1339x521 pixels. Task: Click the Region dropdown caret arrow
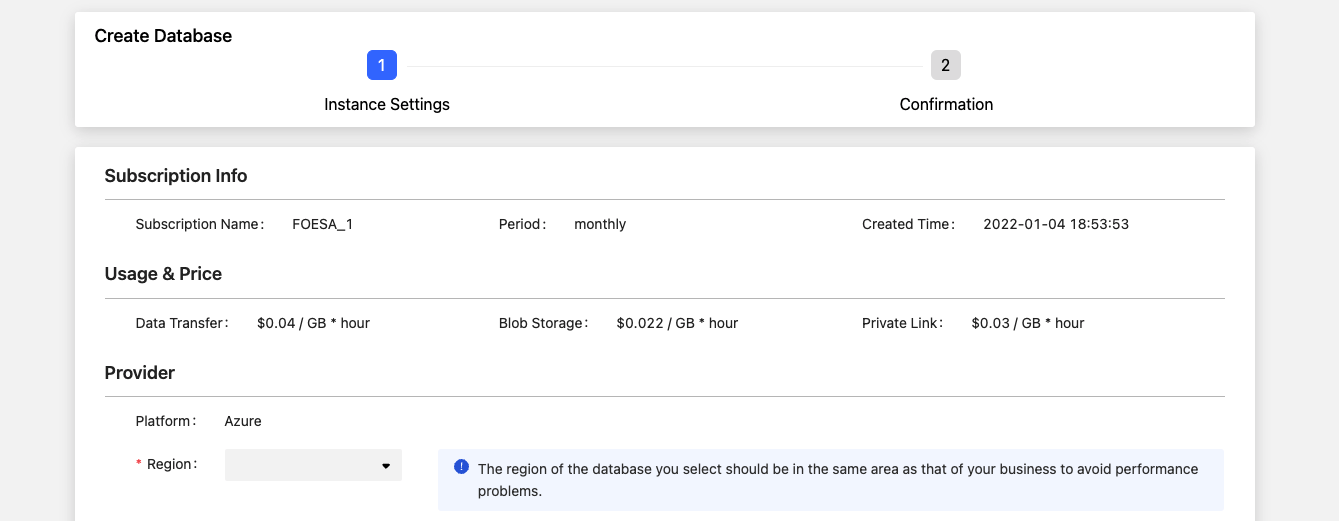click(386, 466)
